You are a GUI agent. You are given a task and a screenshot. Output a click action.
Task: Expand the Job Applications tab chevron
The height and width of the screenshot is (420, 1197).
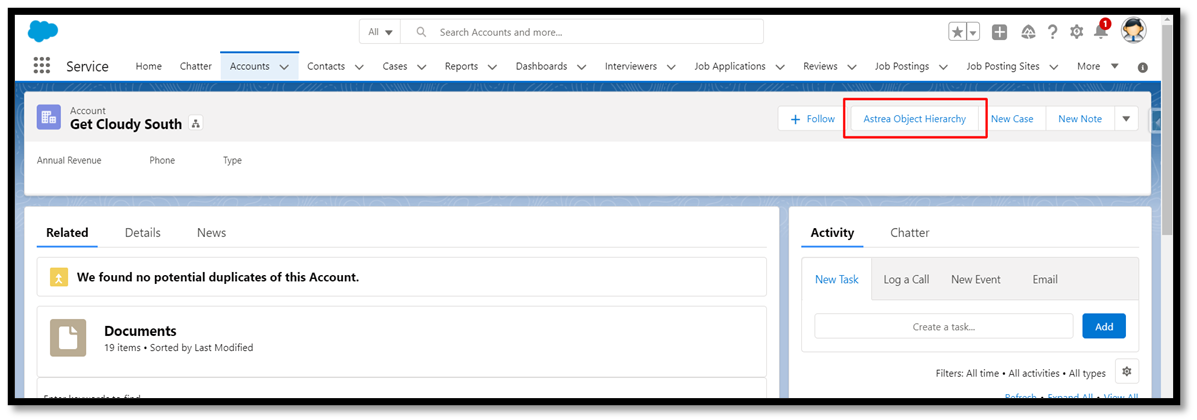tap(780, 67)
